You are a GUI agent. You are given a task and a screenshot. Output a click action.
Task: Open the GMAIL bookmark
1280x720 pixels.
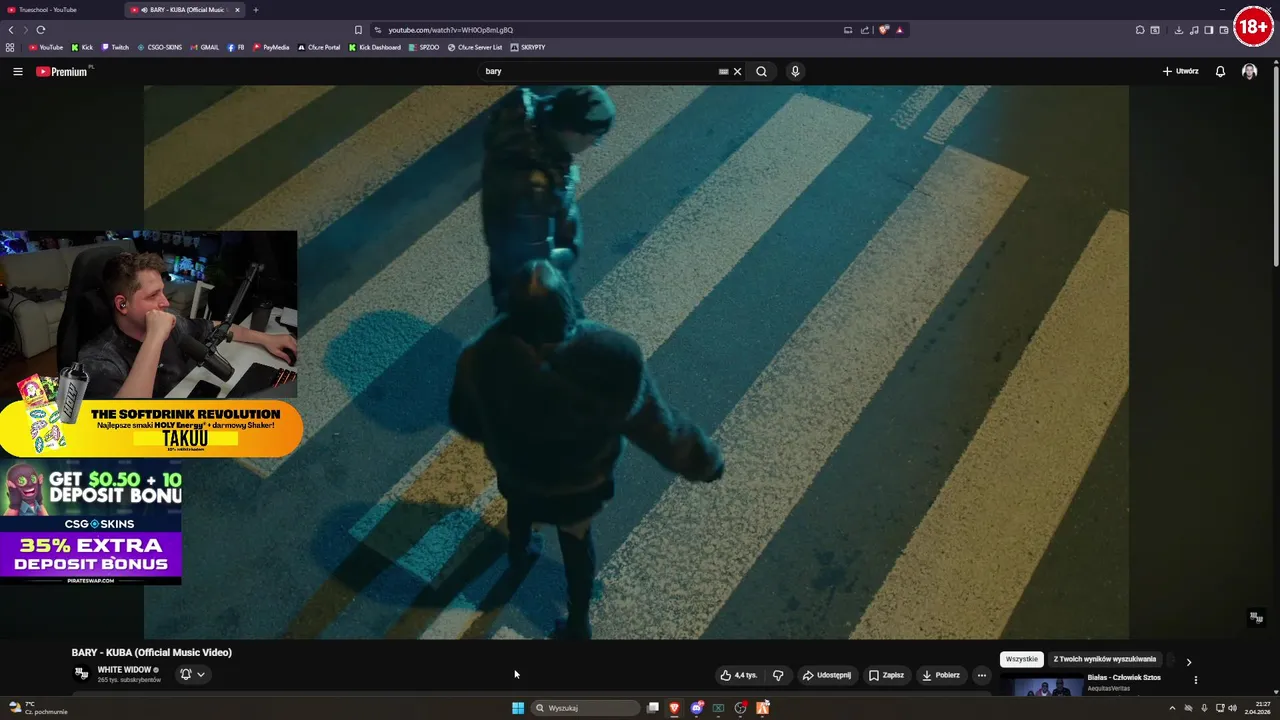tap(204, 47)
